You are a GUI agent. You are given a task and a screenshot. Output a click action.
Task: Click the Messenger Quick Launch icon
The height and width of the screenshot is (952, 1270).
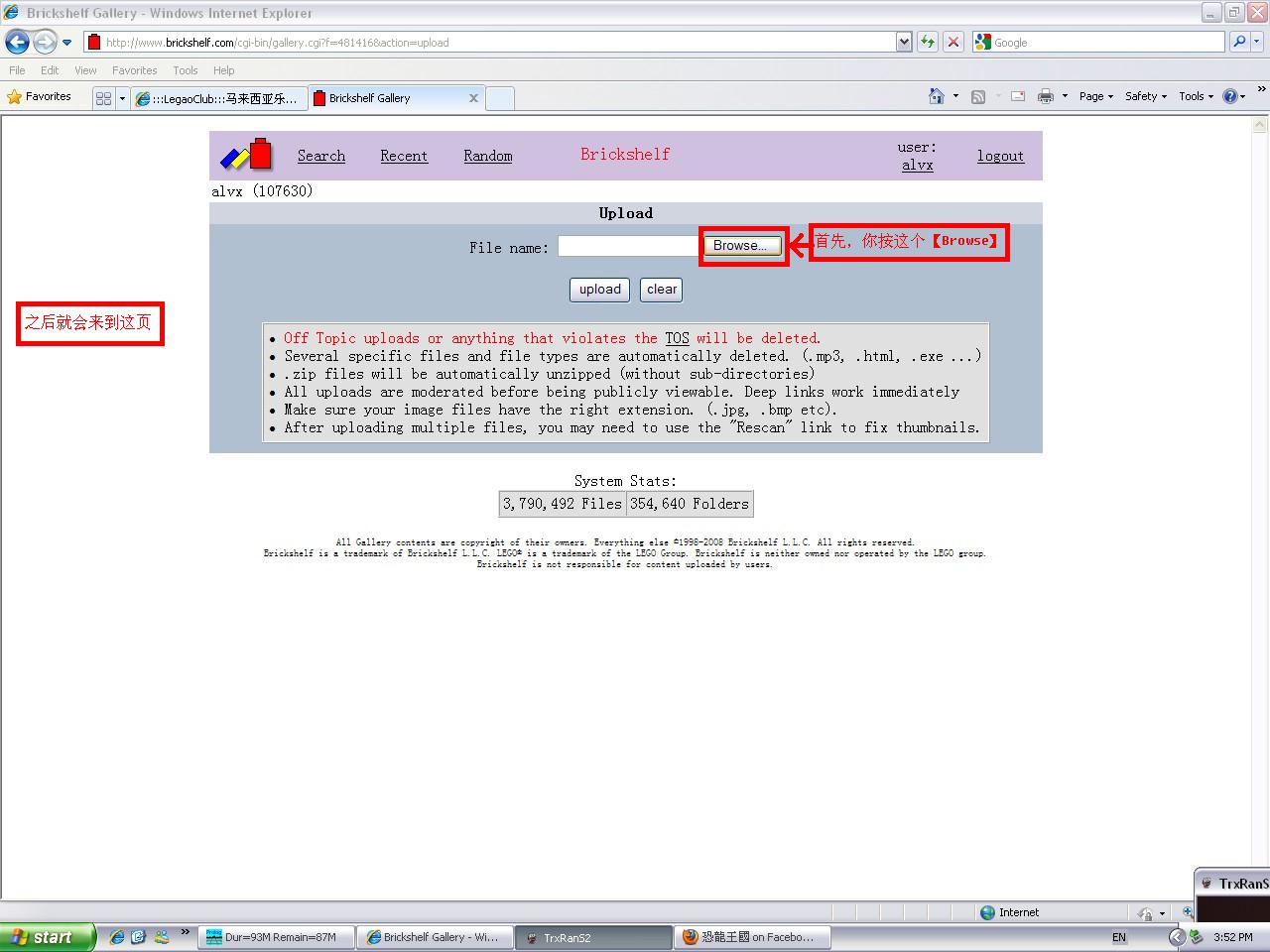coord(161,937)
